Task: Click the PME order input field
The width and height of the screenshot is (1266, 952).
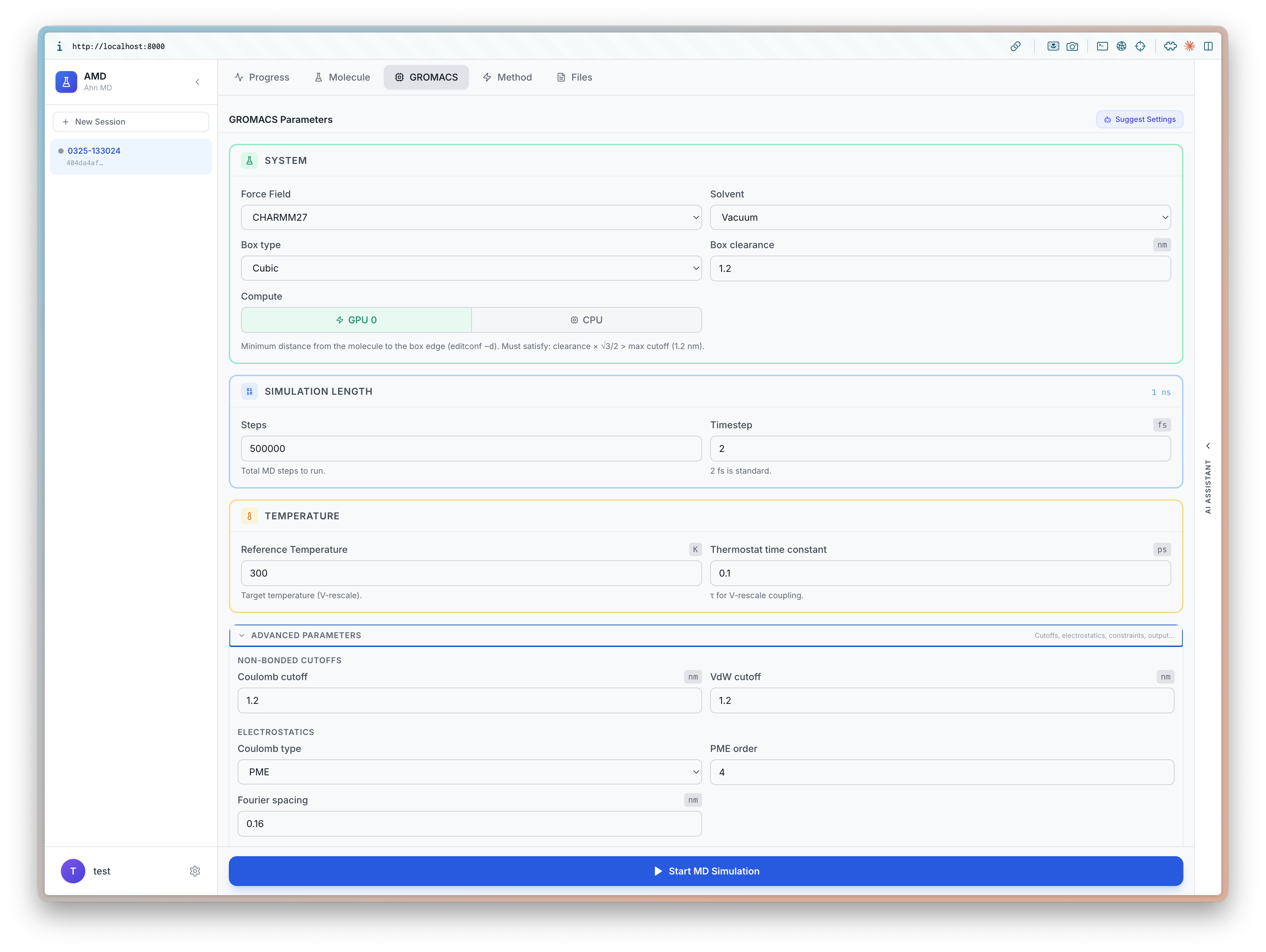Action: coord(942,772)
